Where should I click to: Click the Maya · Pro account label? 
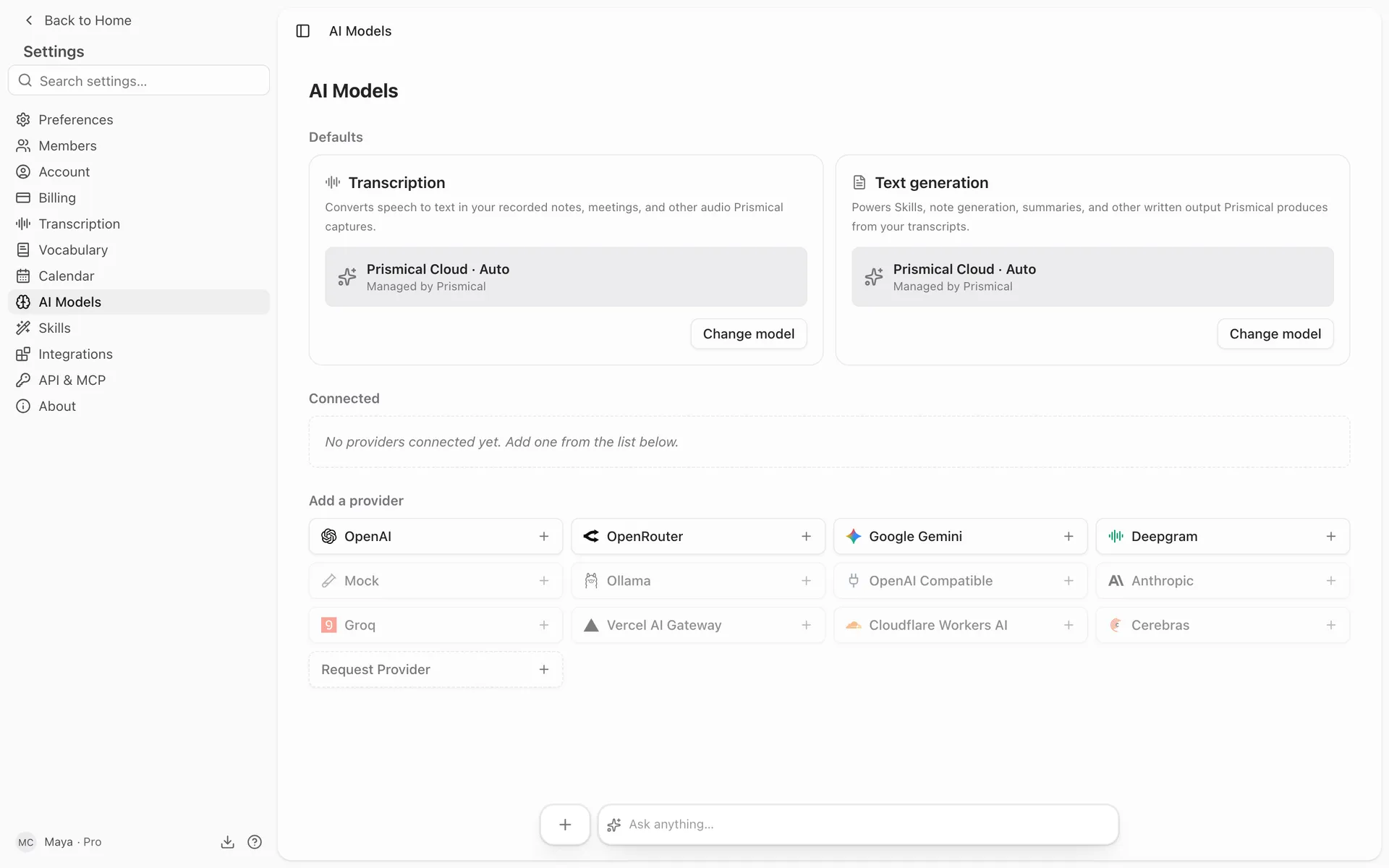tap(72, 842)
